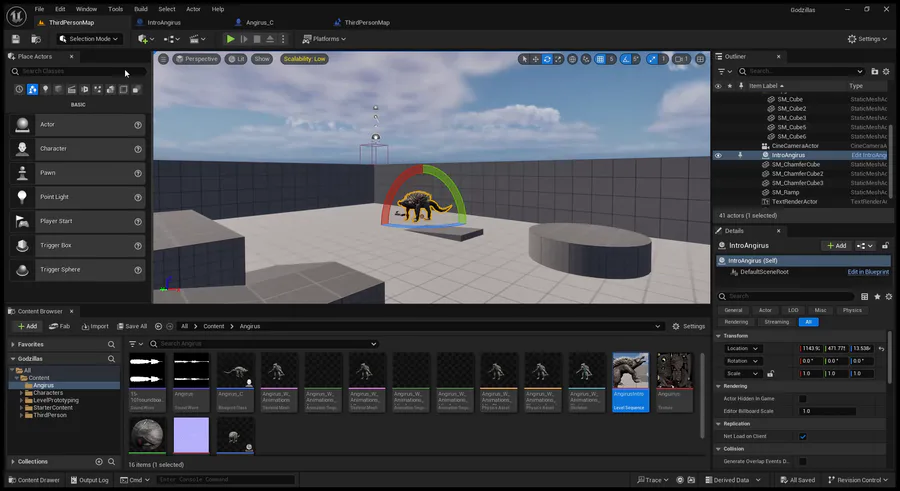Activate the Translate gizmo tool
The width and height of the screenshot is (900, 491).
[x=536, y=59]
